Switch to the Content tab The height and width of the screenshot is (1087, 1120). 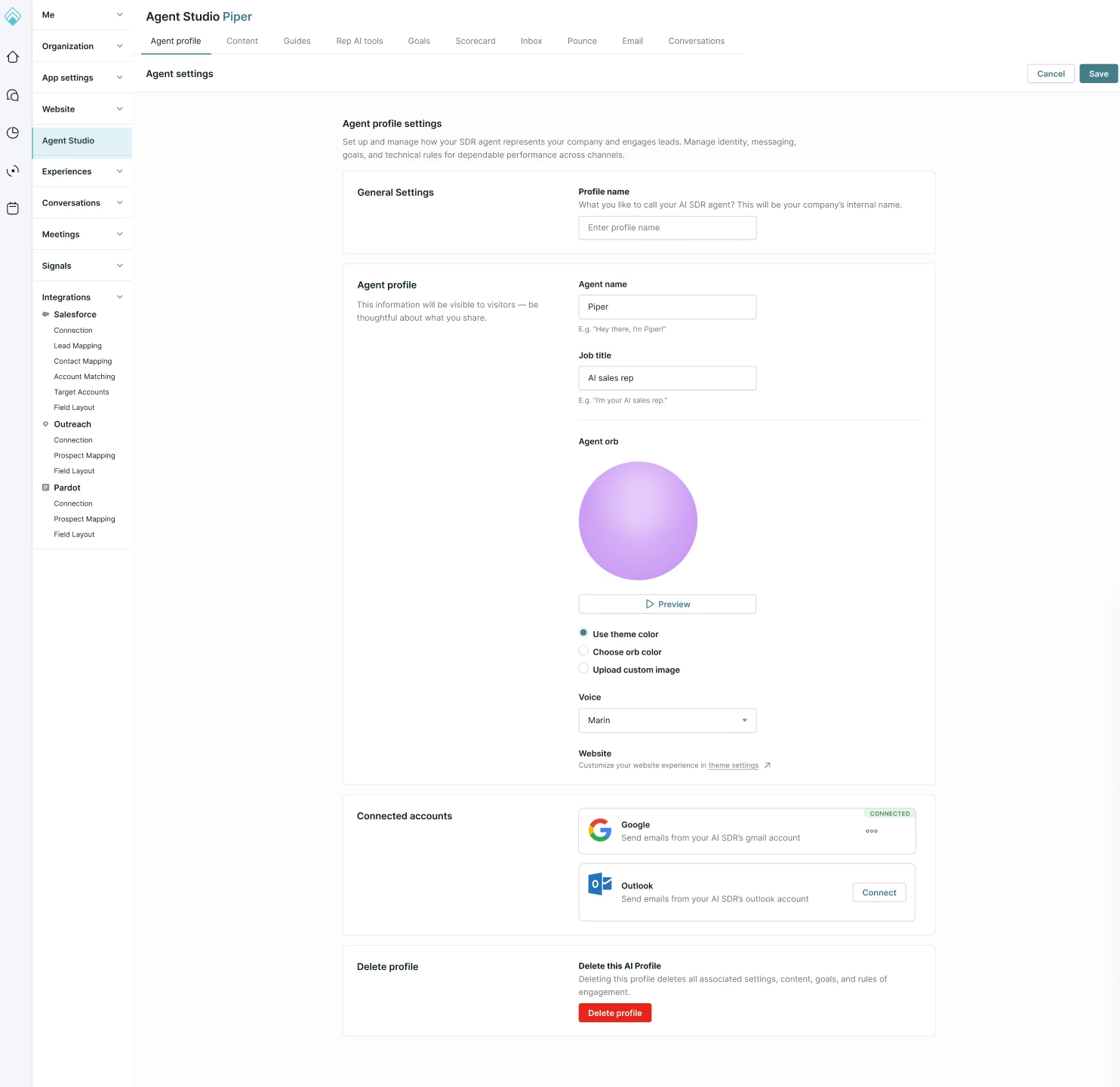tap(242, 41)
